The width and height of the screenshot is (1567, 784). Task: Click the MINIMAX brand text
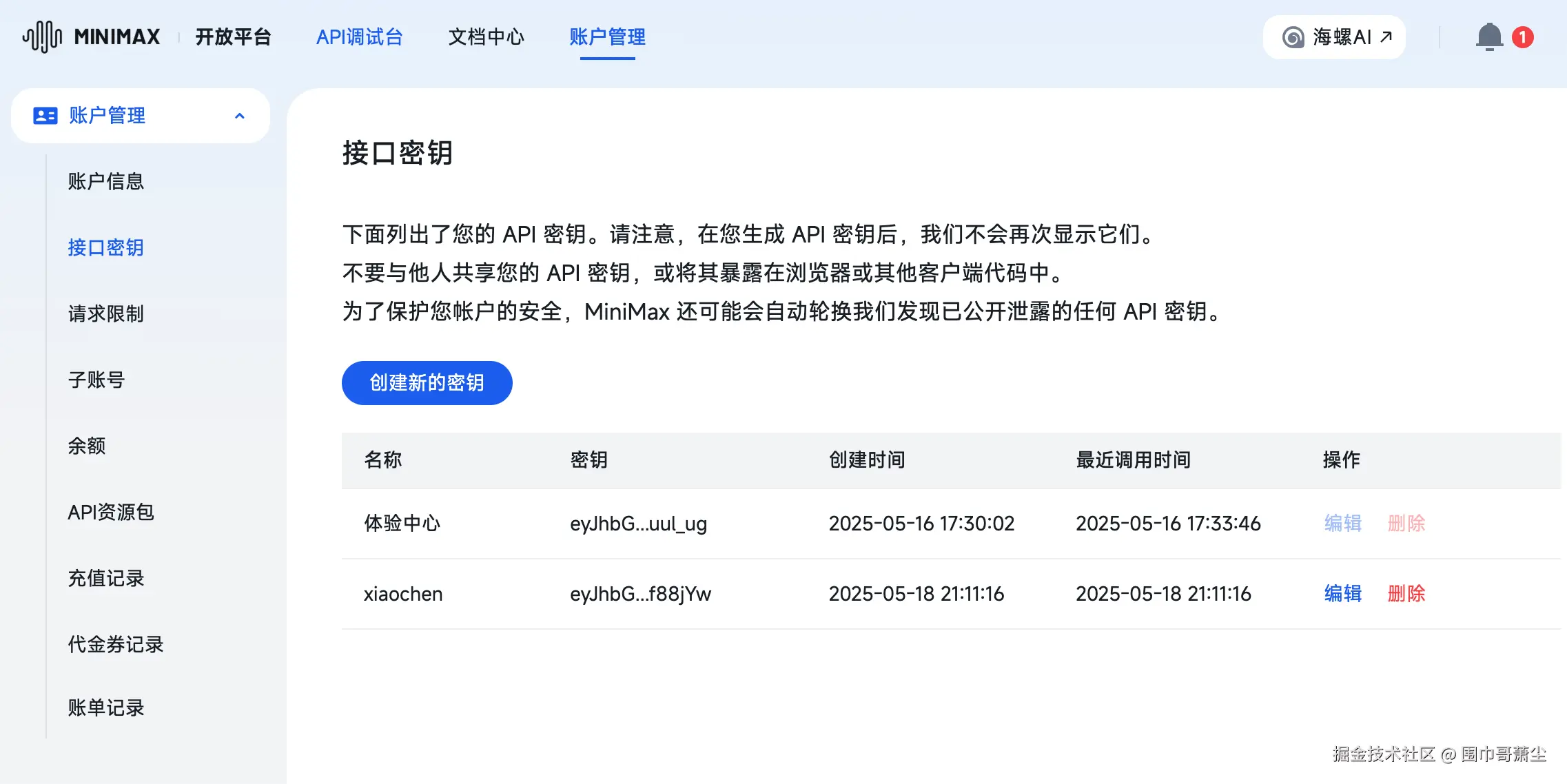(x=117, y=37)
